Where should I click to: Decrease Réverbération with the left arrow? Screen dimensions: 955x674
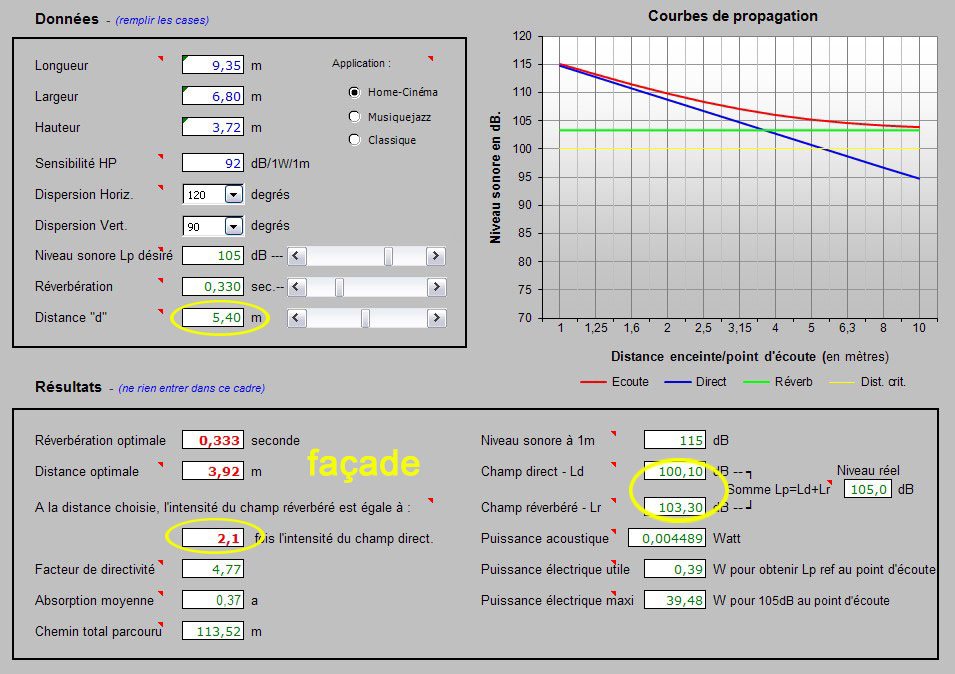pos(297,288)
